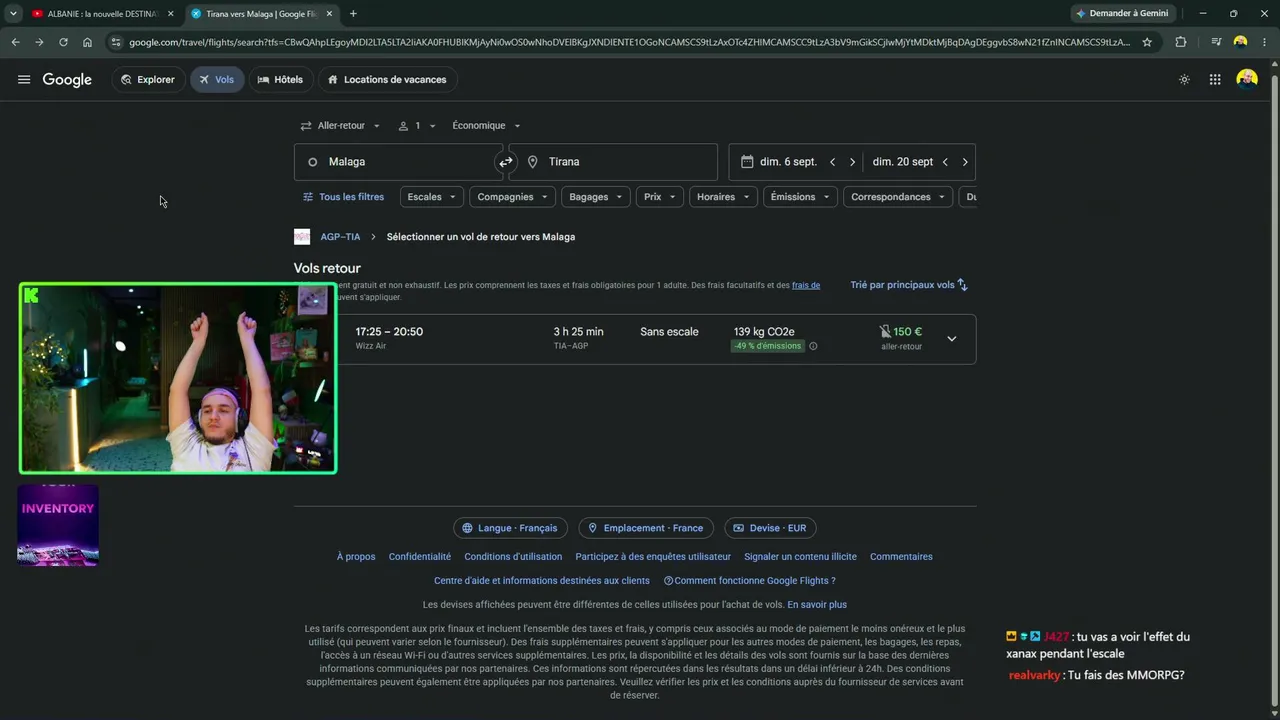Open the Google main menu hamburger
Viewport: 1280px width, 720px height.
click(24, 80)
